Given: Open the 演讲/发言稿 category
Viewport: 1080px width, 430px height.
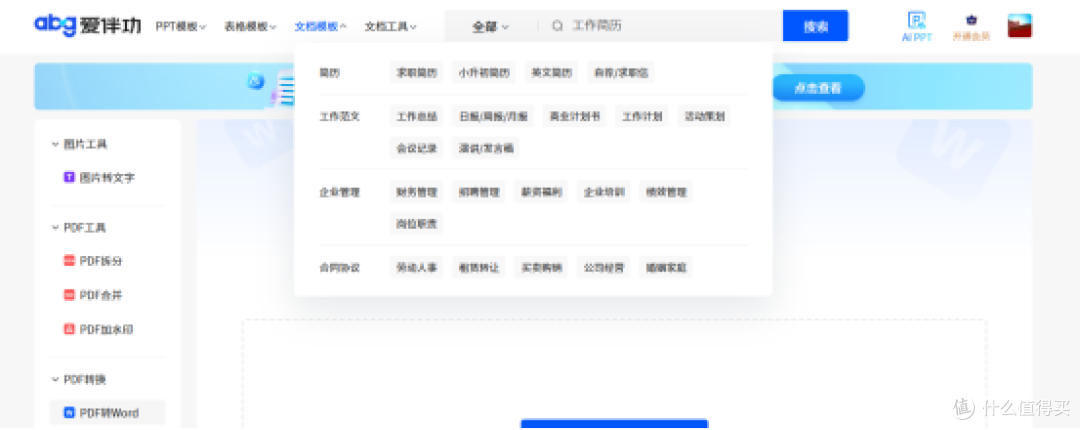Looking at the screenshot, I should 486,147.
